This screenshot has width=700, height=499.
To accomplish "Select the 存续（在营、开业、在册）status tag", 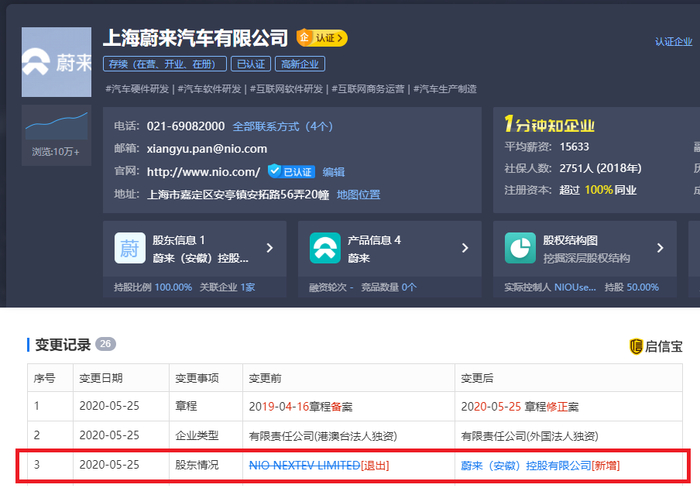I will pos(165,64).
